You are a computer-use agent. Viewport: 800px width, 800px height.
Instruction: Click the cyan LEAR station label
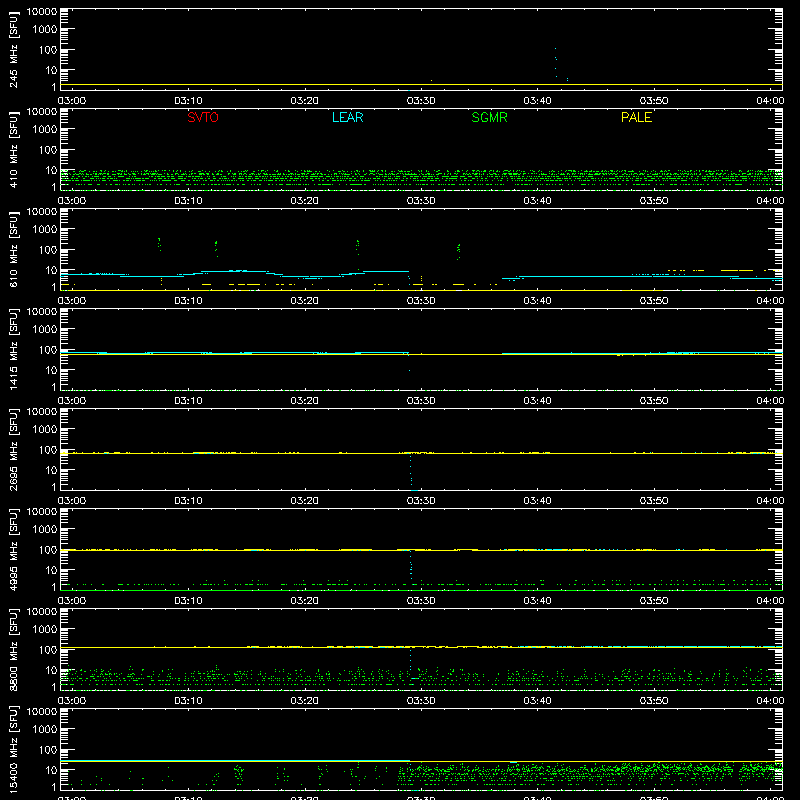(x=347, y=117)
